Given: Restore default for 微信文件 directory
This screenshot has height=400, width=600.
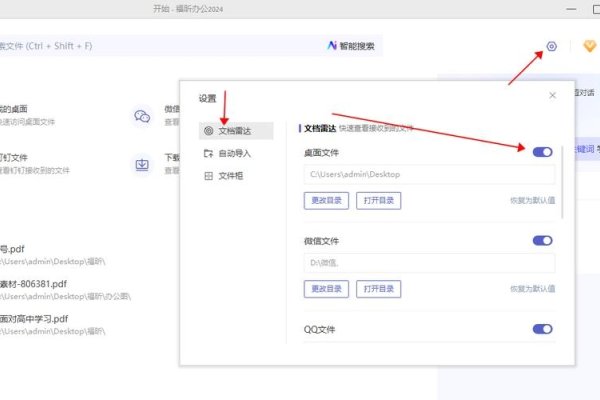Looking at the screenshot, I should coord(532,289).
